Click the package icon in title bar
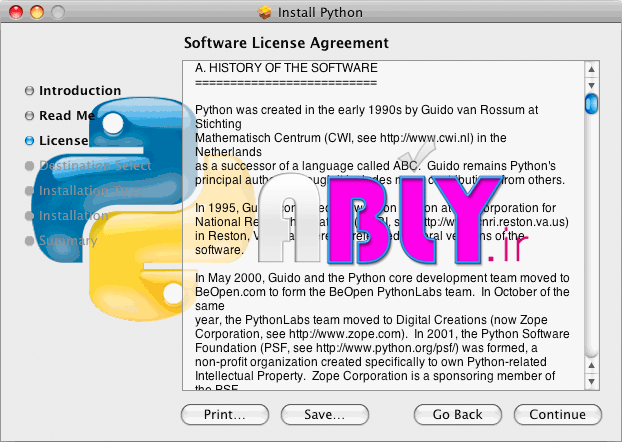622x442 pixels. click(265, 12)
